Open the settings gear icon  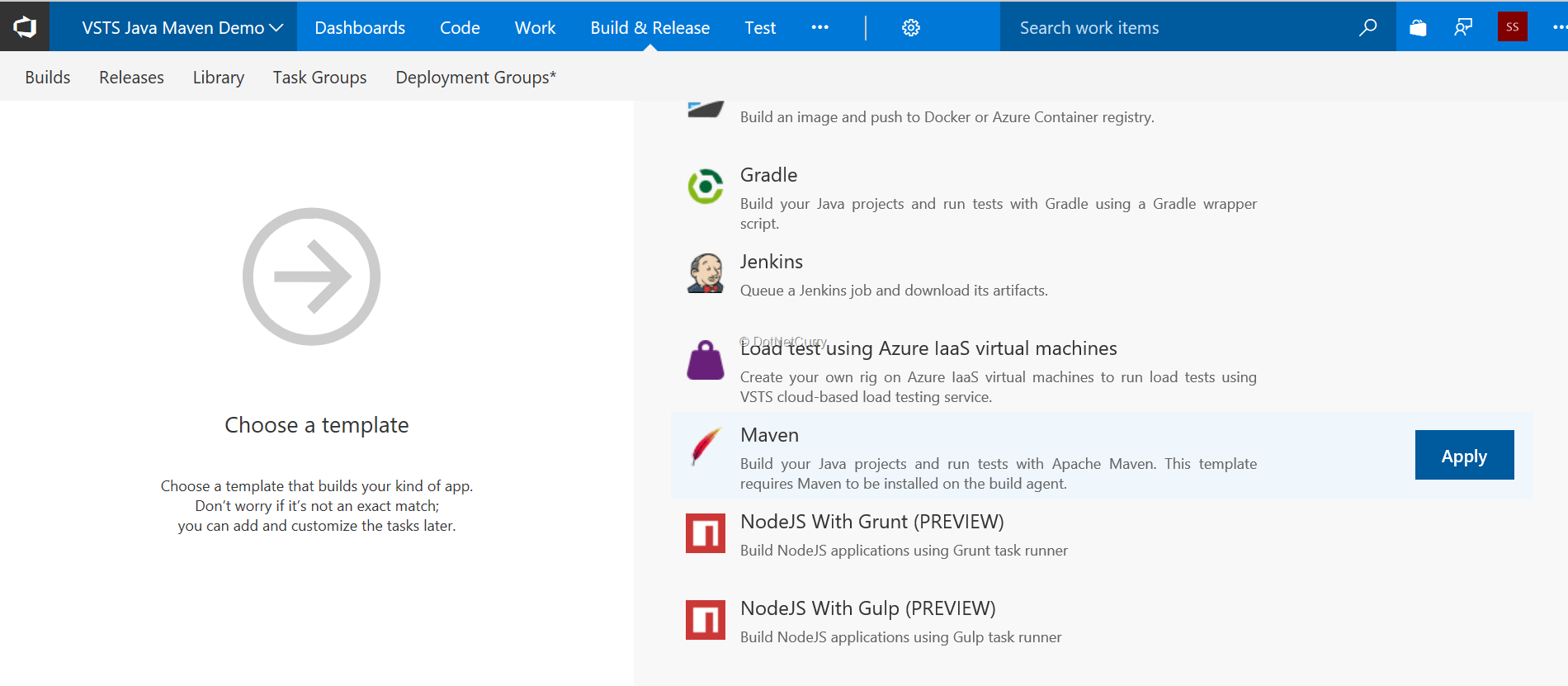coord(910,28)
